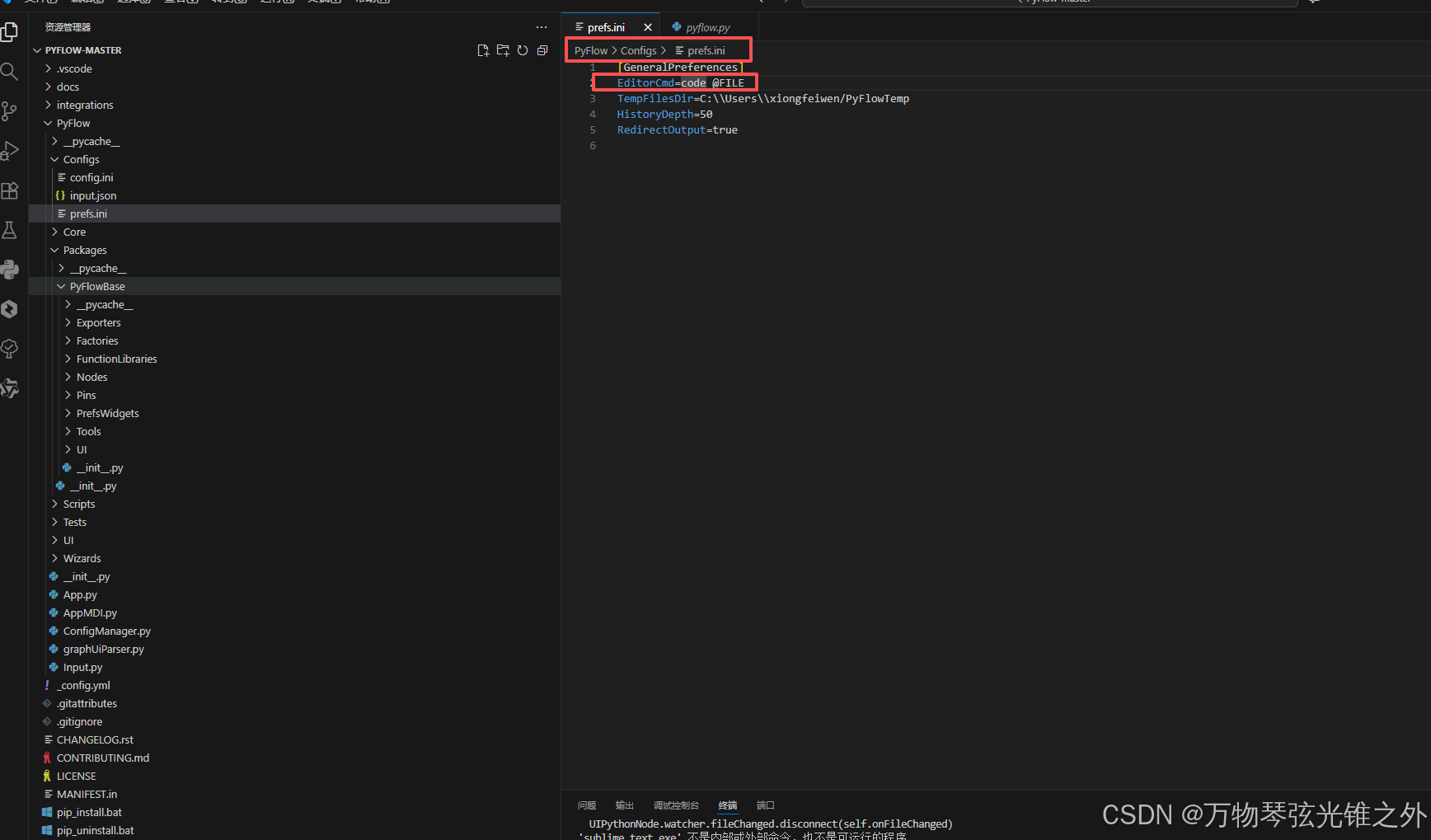This screenshot has height=840, width=1431.
Task: Open config.ini in the file tree
Action: [x=91, y=177]
